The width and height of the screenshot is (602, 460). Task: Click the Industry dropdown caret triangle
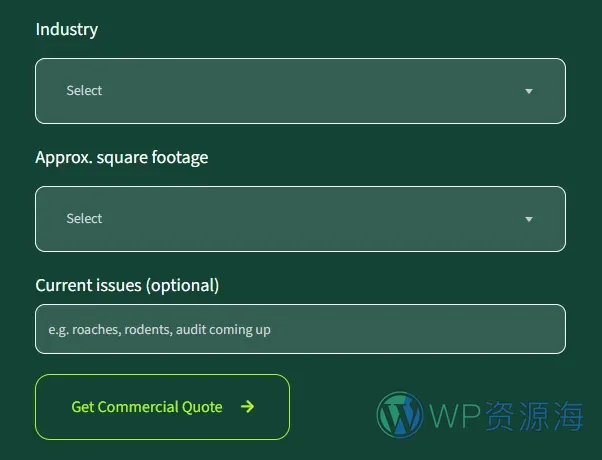(x=529, y=91)
